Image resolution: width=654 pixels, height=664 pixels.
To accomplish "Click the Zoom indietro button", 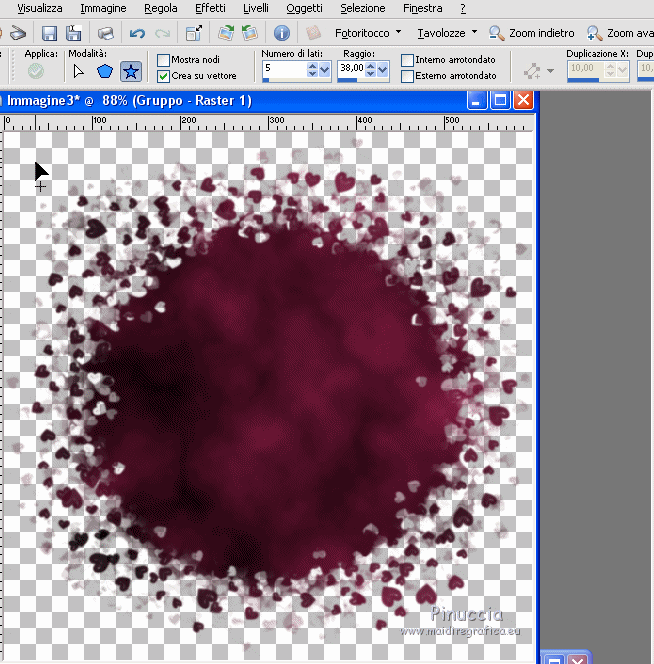I will 532,33.
